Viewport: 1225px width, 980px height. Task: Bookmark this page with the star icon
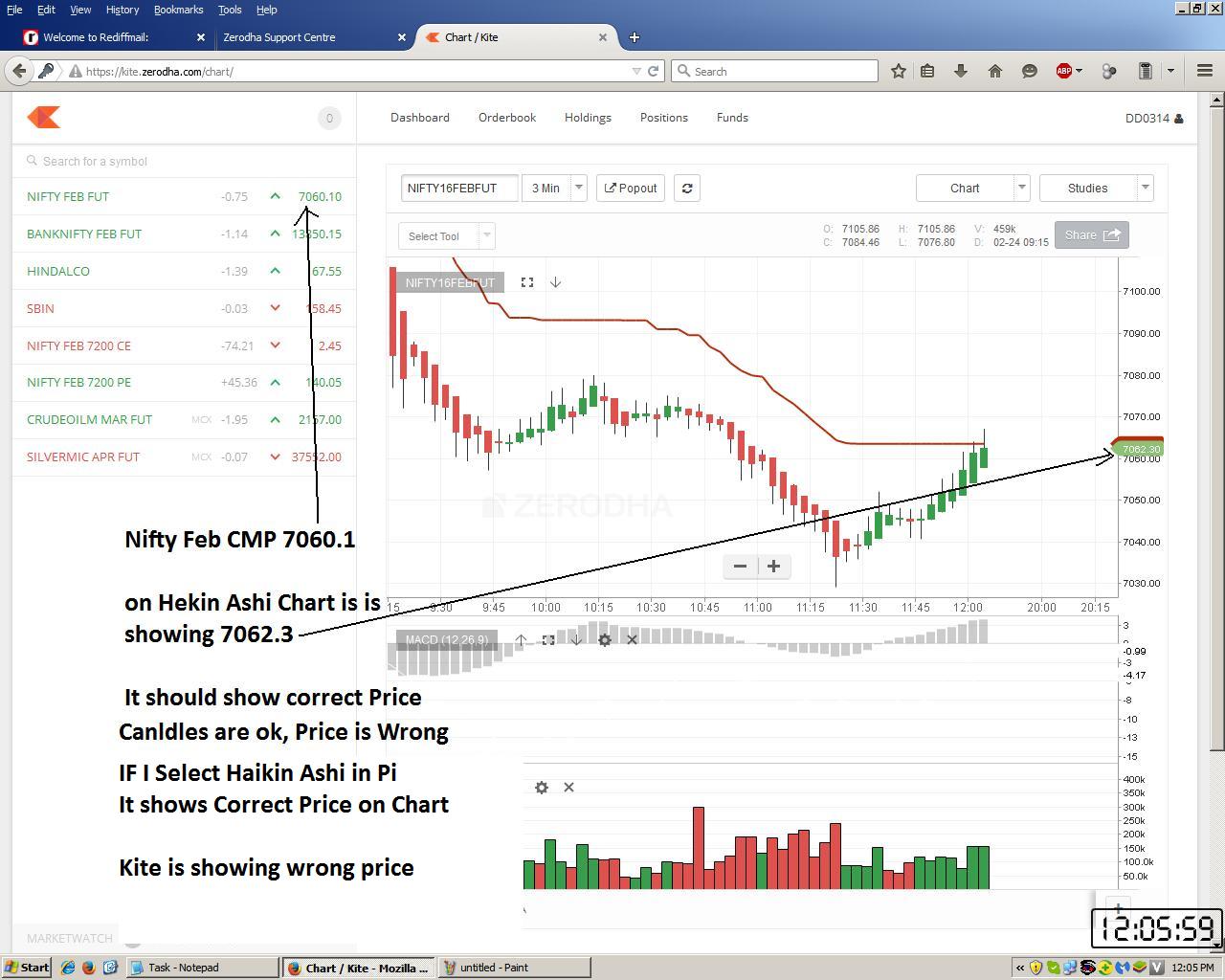(899, 71)
